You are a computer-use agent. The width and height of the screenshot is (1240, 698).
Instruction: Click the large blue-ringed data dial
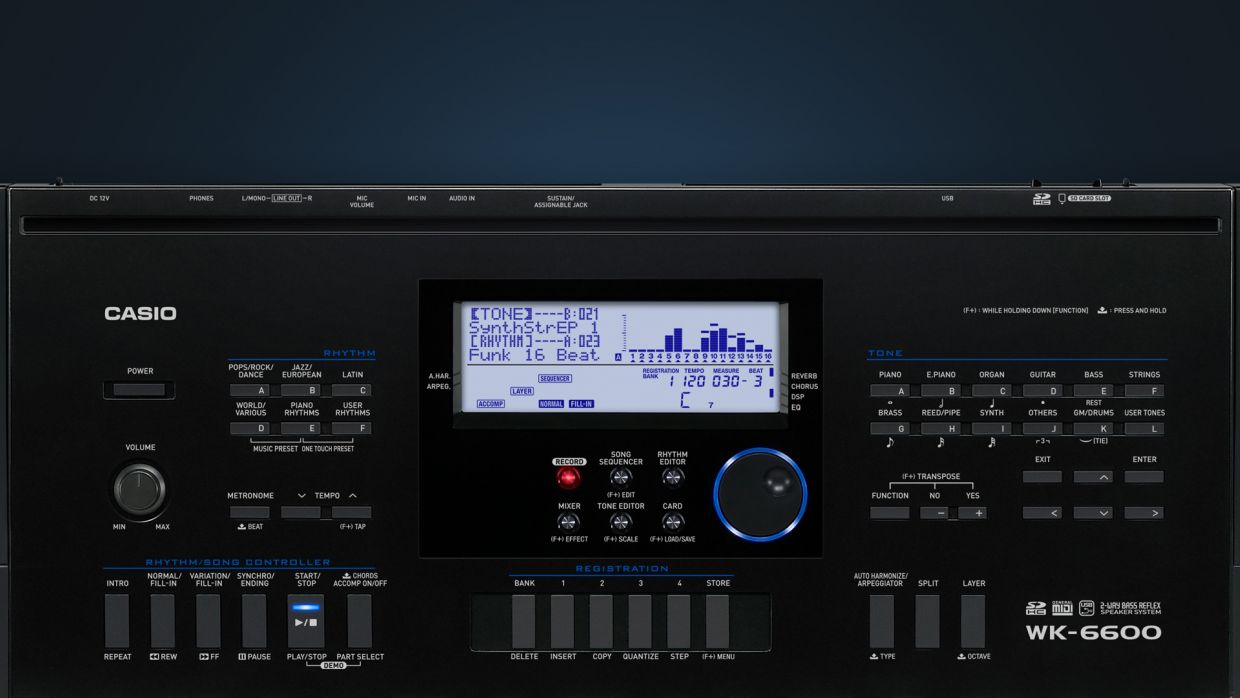[760, 494]
